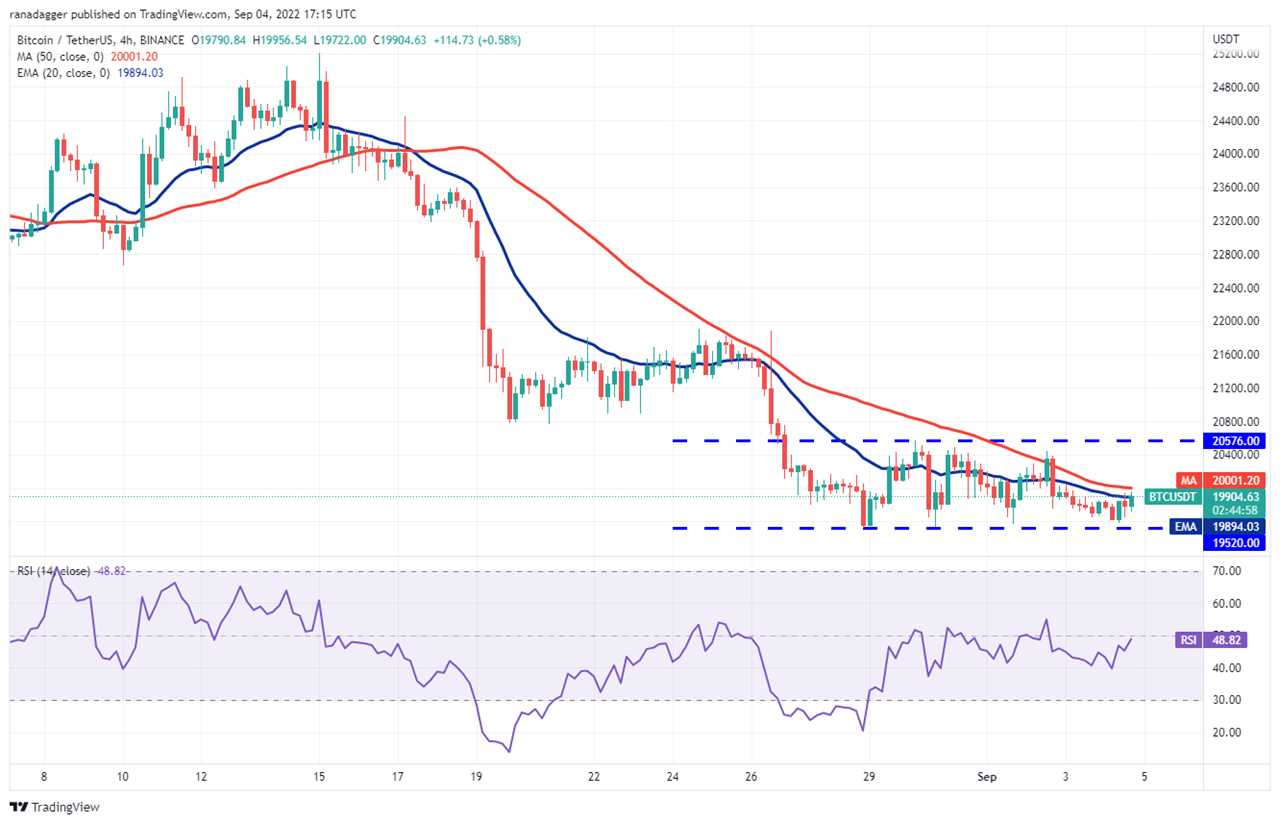Click the 23200.00 price axis label
The width and height of the screenshot is (1280, 824).
(x=1238, y=221)
